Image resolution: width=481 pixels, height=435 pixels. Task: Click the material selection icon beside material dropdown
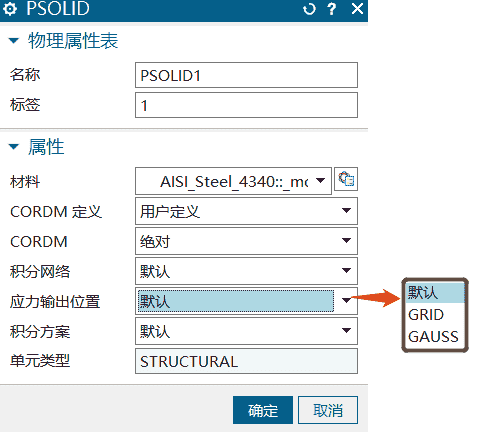coord(346,179)
